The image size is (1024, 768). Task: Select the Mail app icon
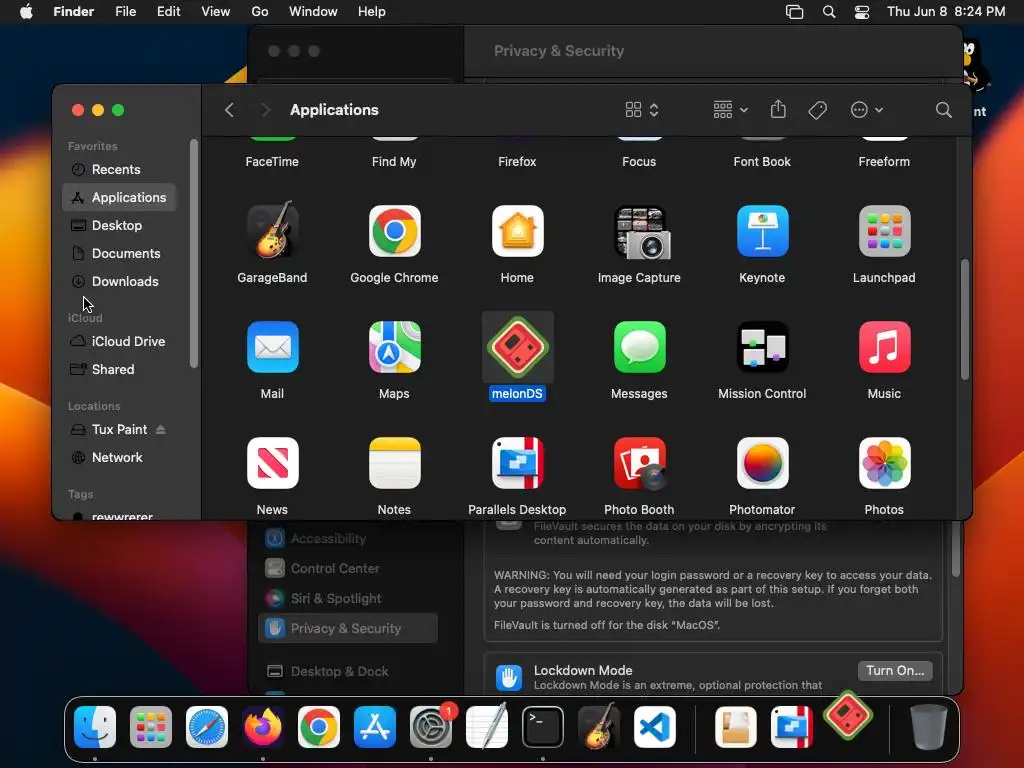(x=272, y=347)
